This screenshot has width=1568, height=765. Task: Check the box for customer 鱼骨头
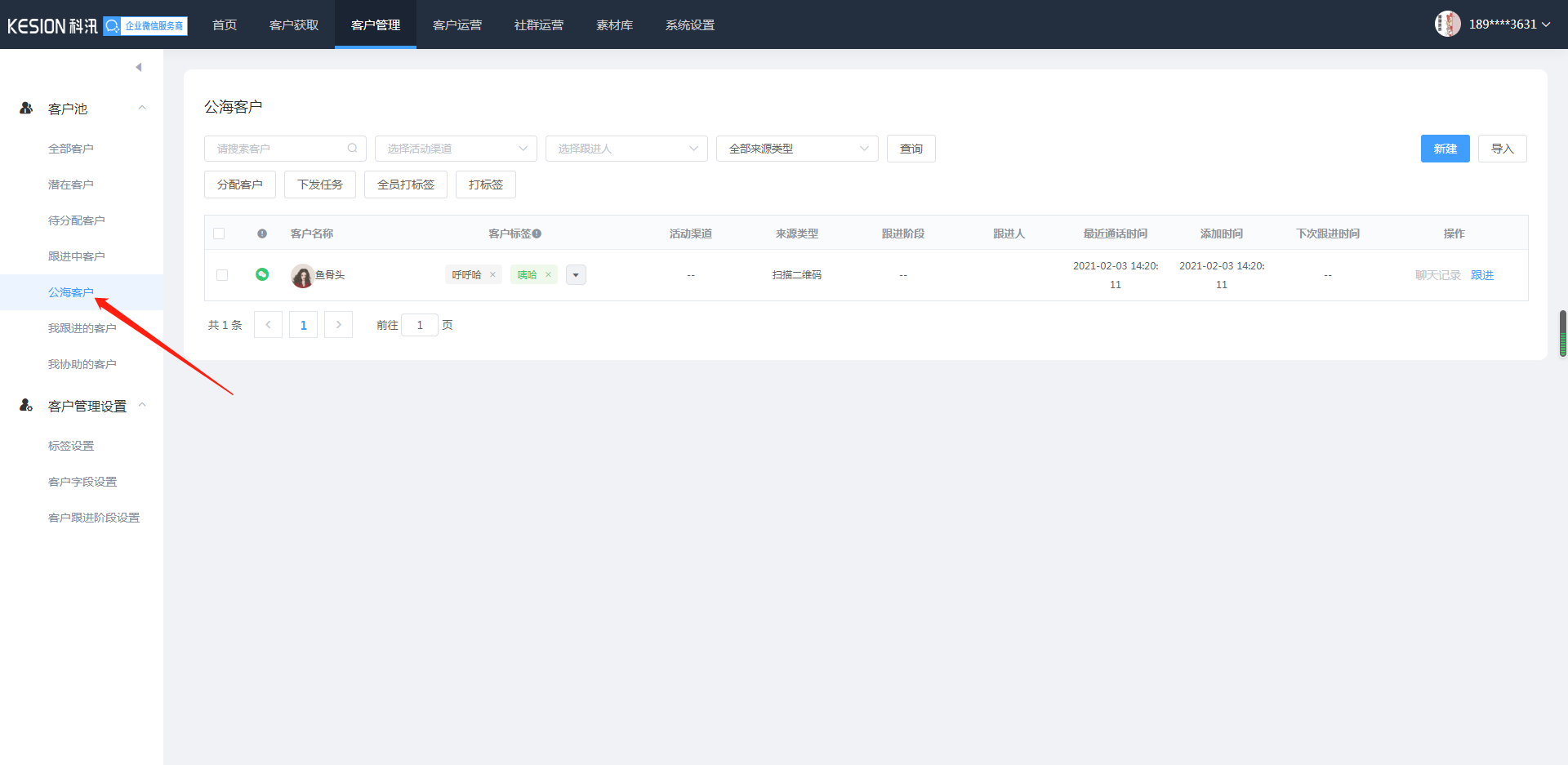tap(222, 275)
